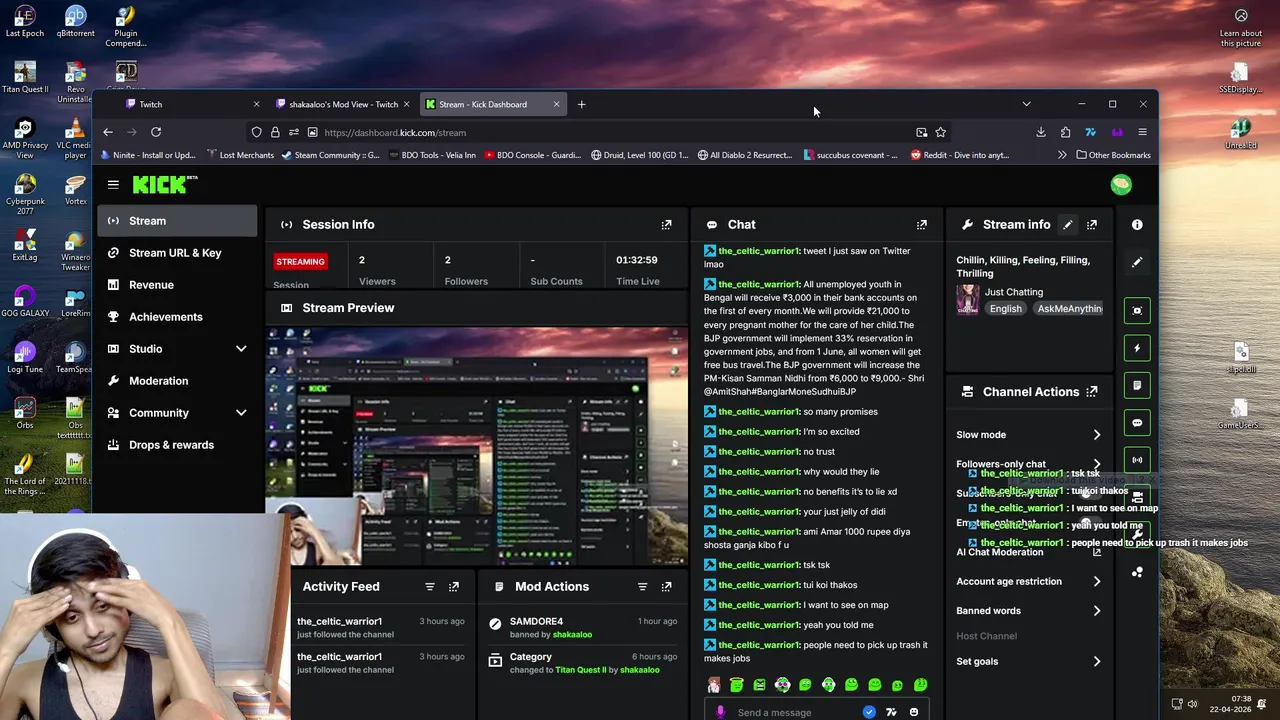Image resolution: width=1280 pixels, height=720 pixels.
Task: Pop out the Stream info panel
Action: (x=1092, y=225)
